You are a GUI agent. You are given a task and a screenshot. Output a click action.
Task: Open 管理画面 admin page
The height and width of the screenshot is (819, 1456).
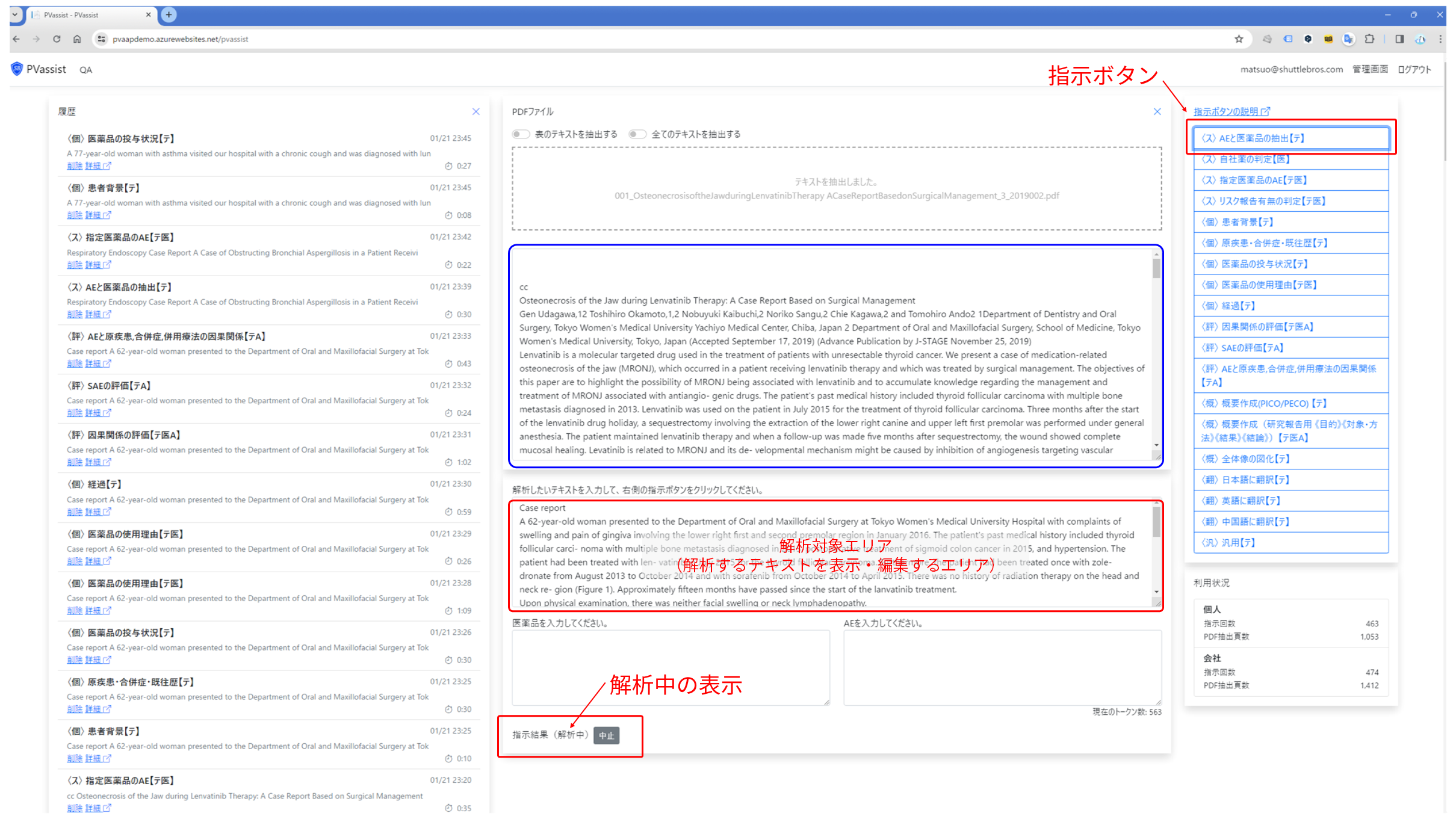point(1370,69)
